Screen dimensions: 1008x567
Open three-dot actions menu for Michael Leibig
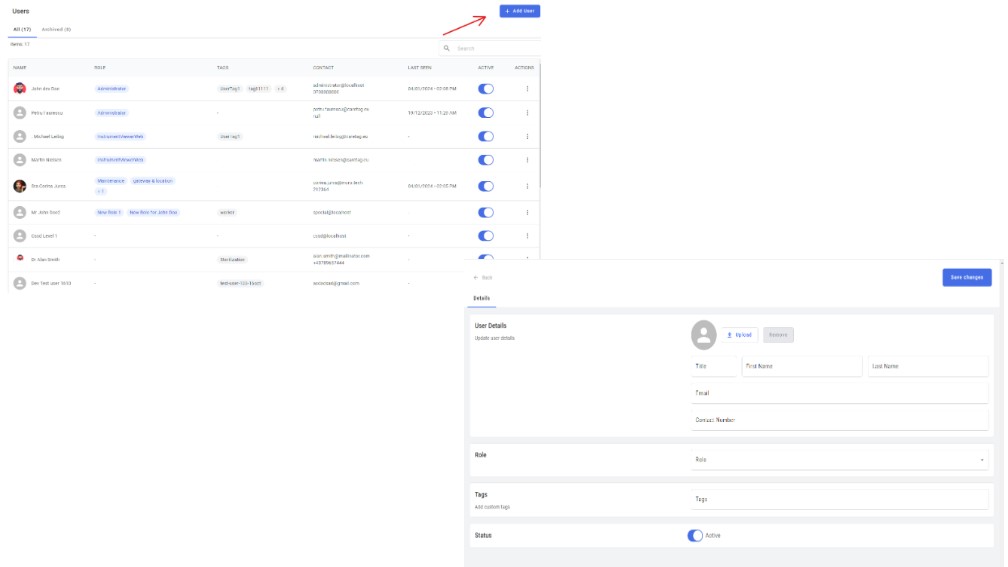[x=527, y=136]
